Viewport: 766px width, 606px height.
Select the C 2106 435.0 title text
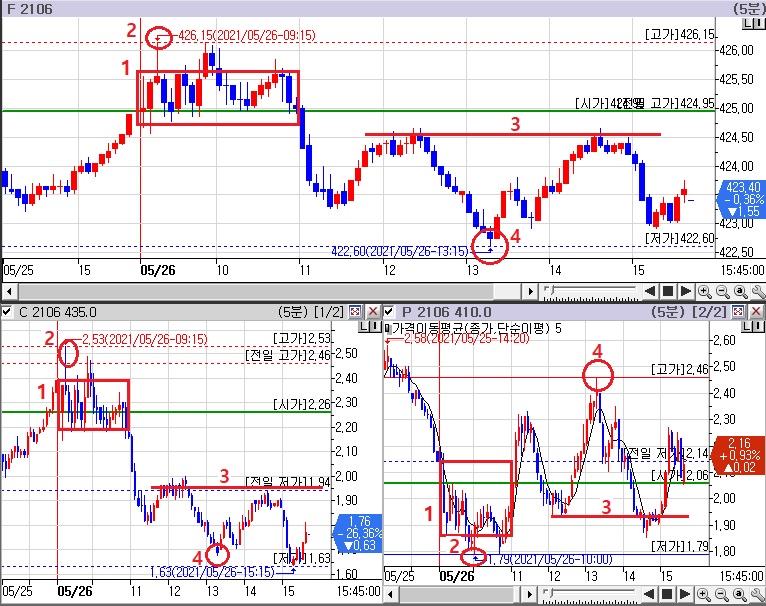pos(58,312)
